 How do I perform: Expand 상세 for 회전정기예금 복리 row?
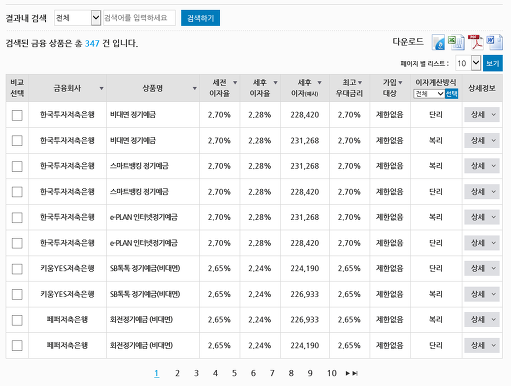(x=482, y=320)
